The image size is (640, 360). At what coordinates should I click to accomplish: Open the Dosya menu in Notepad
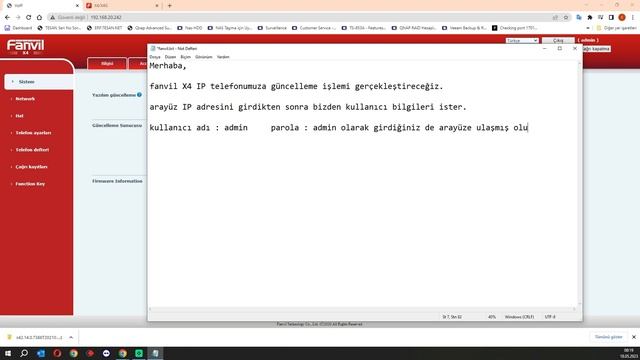point(155,57)
